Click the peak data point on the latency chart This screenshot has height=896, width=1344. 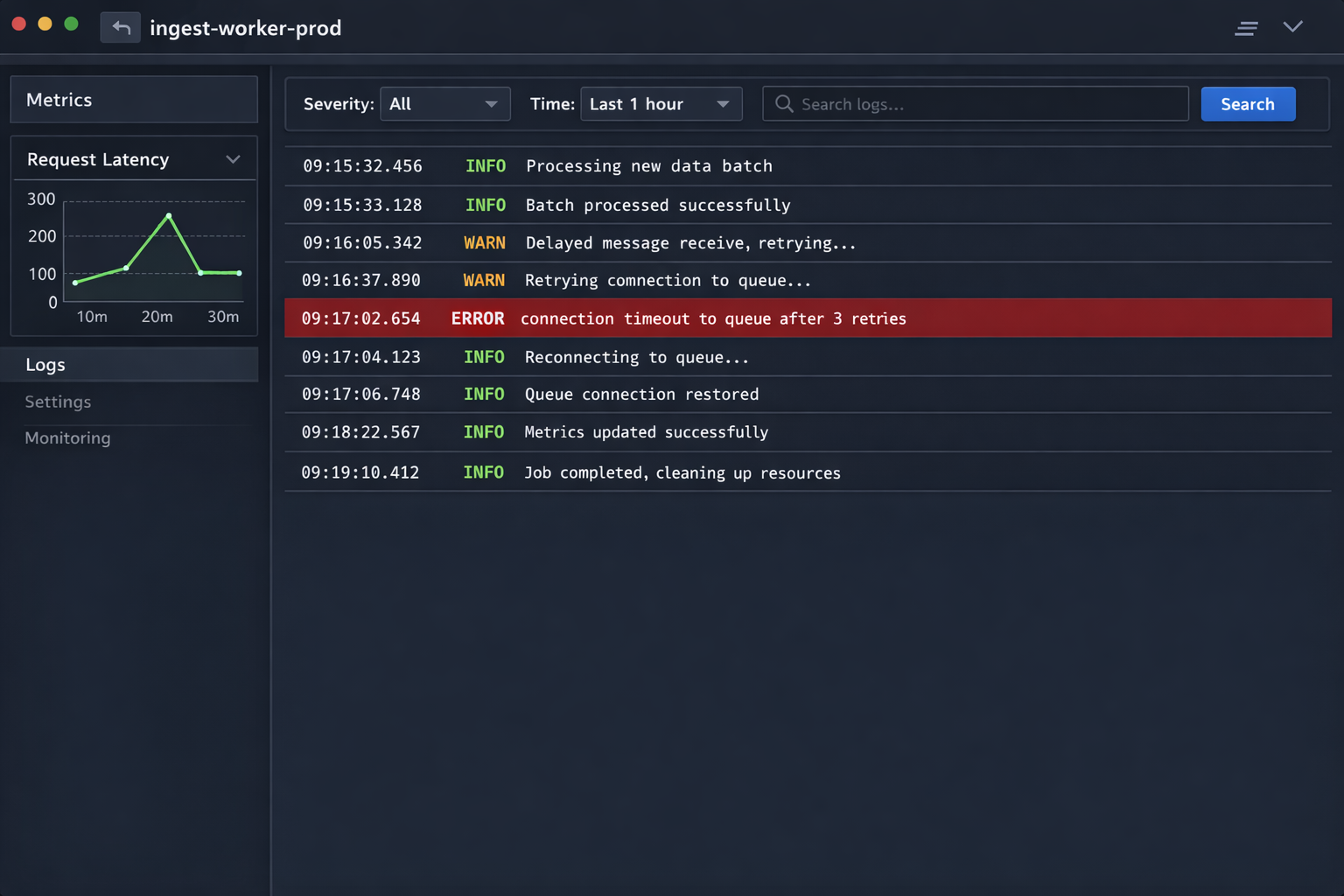pyautogui.click(x=169, y=216)
